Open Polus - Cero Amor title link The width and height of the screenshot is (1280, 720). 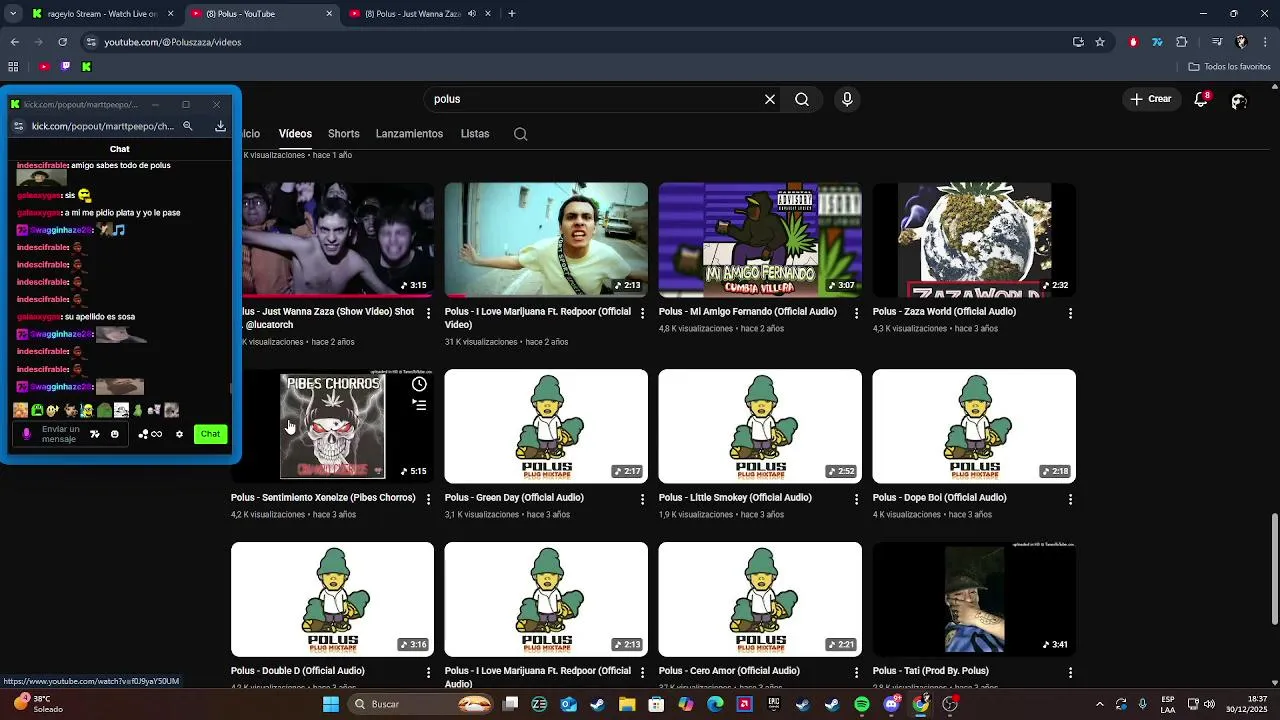pos(729,671)
